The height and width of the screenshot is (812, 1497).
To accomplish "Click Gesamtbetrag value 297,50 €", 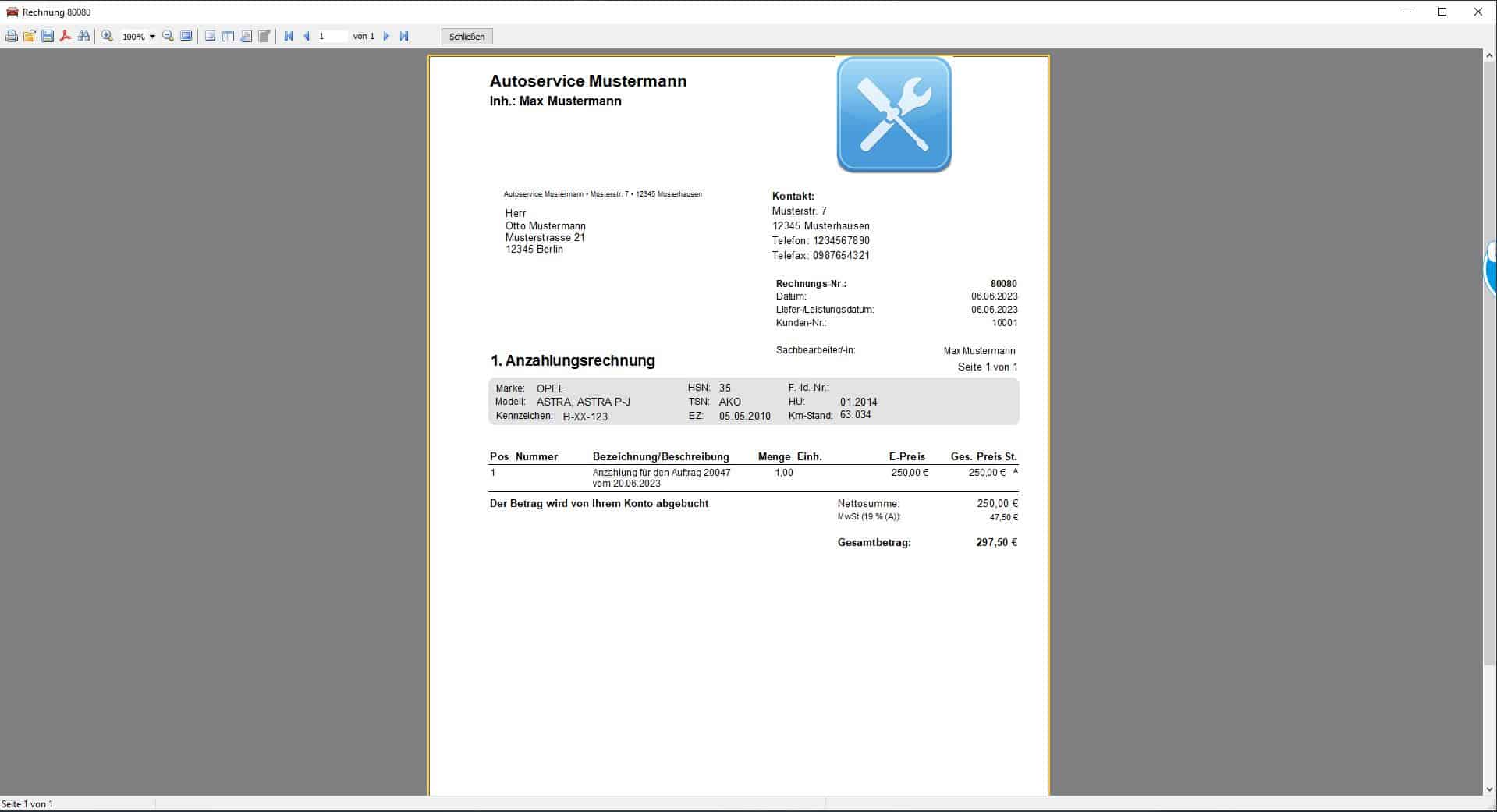I will (997, 542).
